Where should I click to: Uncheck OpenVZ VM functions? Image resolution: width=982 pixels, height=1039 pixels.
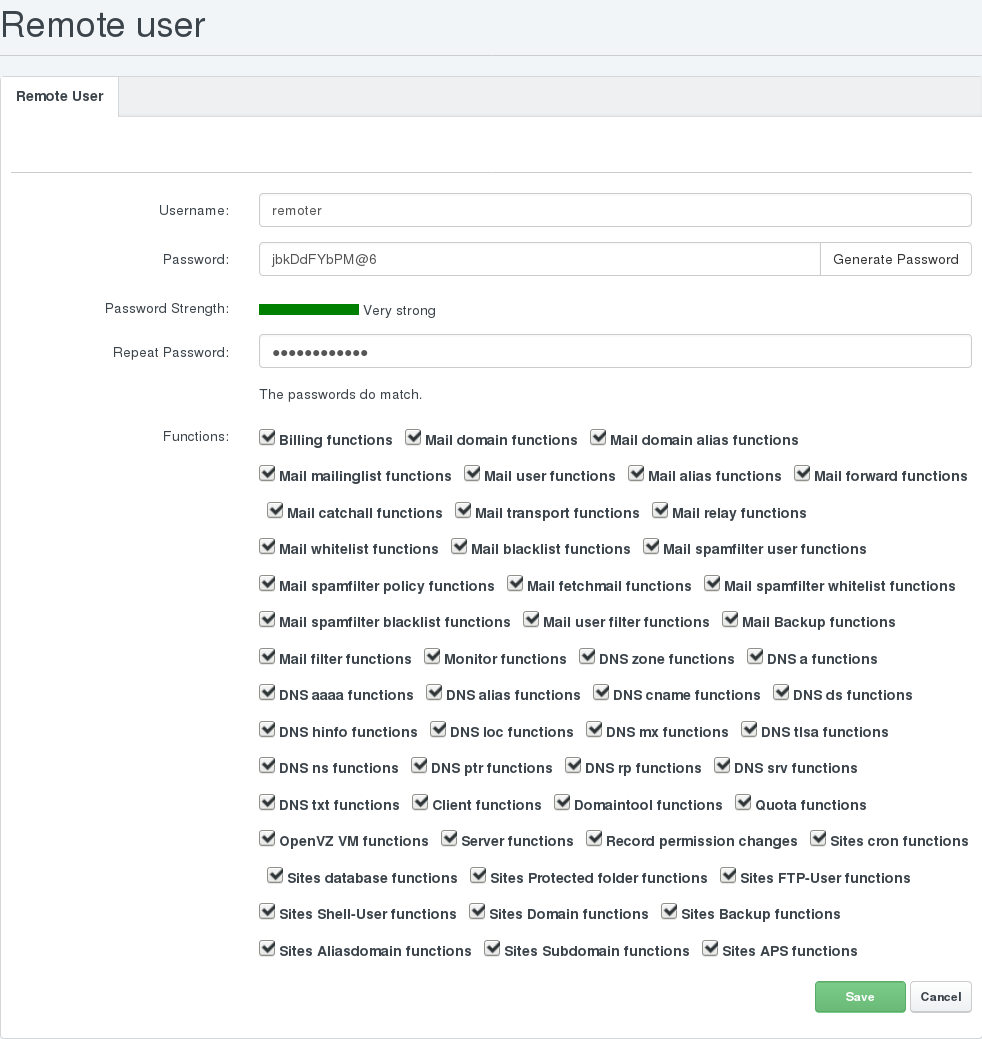coord(267,838)
